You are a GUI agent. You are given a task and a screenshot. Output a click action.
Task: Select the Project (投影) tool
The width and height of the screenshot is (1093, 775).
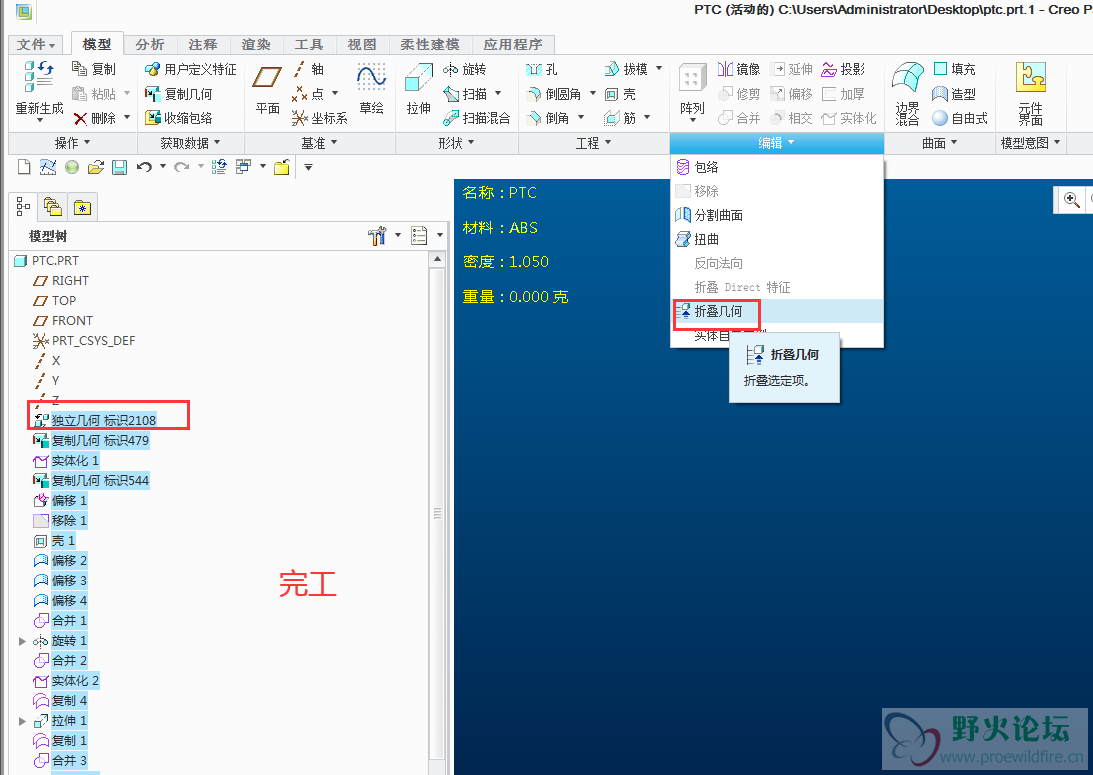843,69
